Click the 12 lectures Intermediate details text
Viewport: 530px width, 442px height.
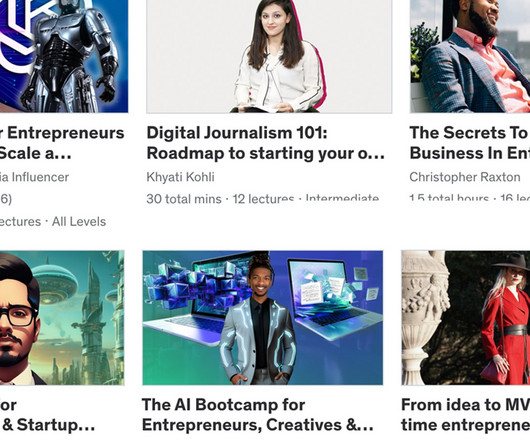point(306,198)
